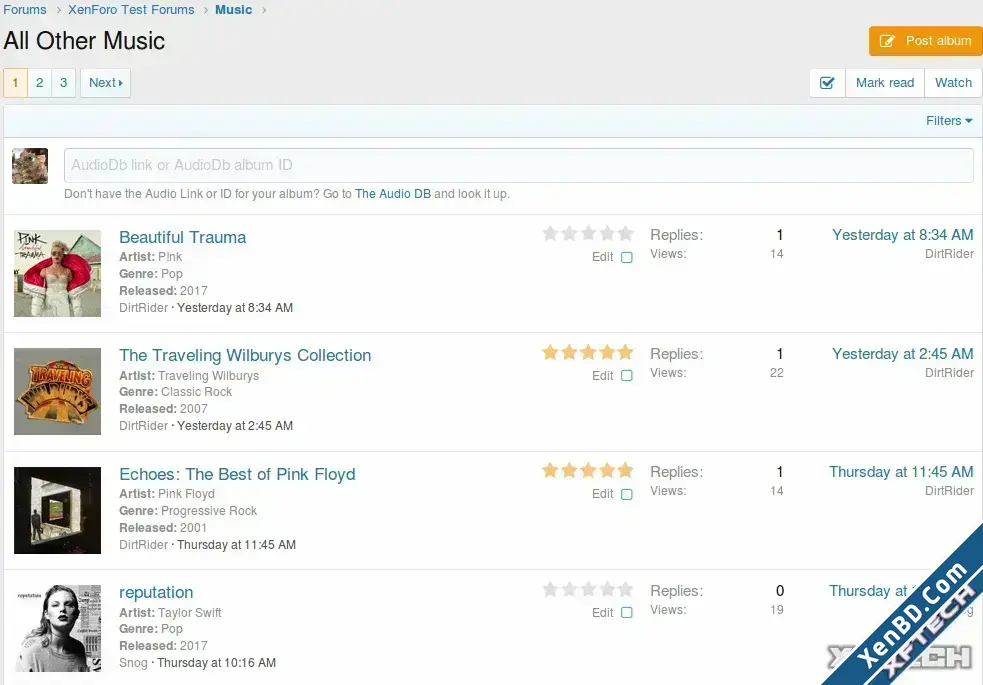Viewport: 983px width, 685px height.
Task: Click Echoes five-star rating
Action: [x=587, y=470]
